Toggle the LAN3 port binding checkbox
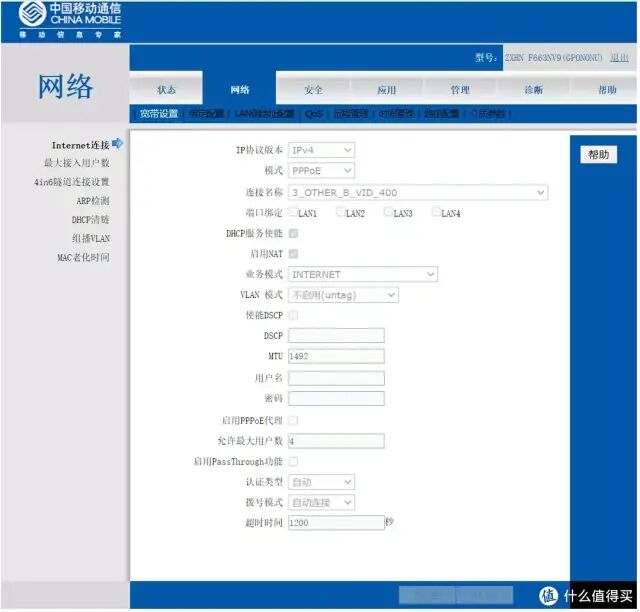This screenshot has height=612, width=640. click(x=389, y=211)
